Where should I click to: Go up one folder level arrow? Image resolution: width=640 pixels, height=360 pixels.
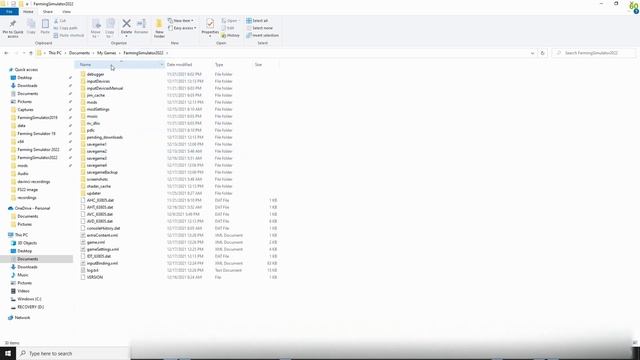[31, 53]
